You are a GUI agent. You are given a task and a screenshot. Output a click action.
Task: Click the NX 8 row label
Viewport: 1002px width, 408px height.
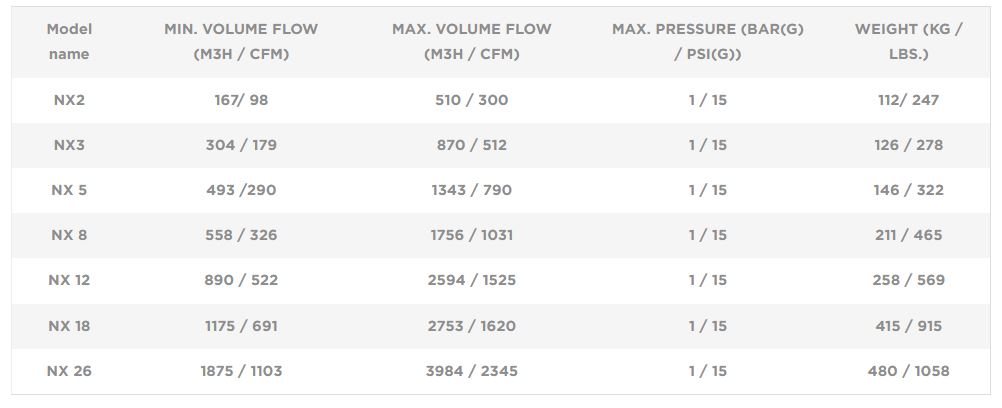click(x=69, y=235)
